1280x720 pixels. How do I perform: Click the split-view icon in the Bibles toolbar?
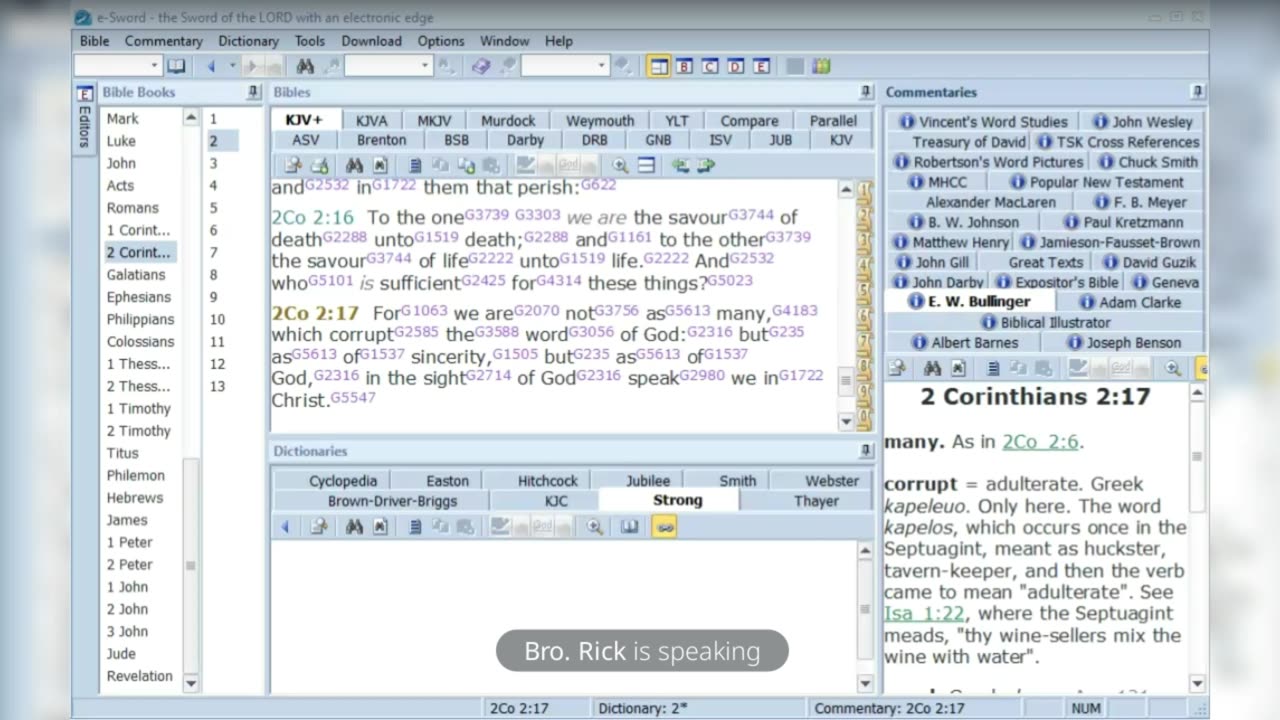tap(646, 165)
